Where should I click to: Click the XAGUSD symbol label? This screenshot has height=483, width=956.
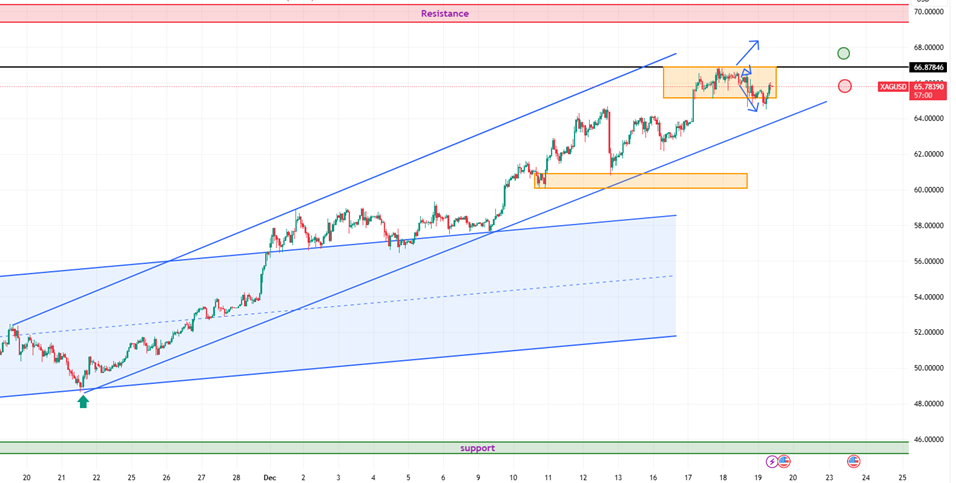point(893,87)
